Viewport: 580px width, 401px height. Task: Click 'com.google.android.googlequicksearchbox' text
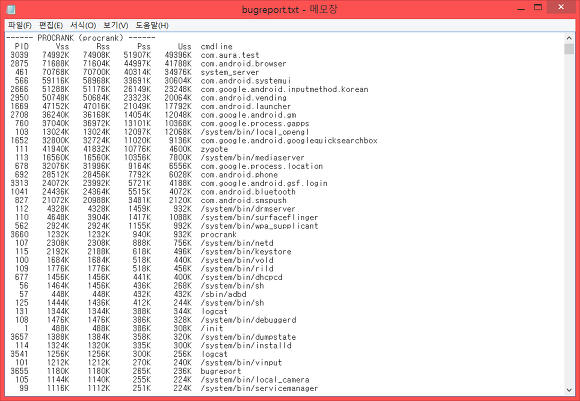(x=289, y=141)
